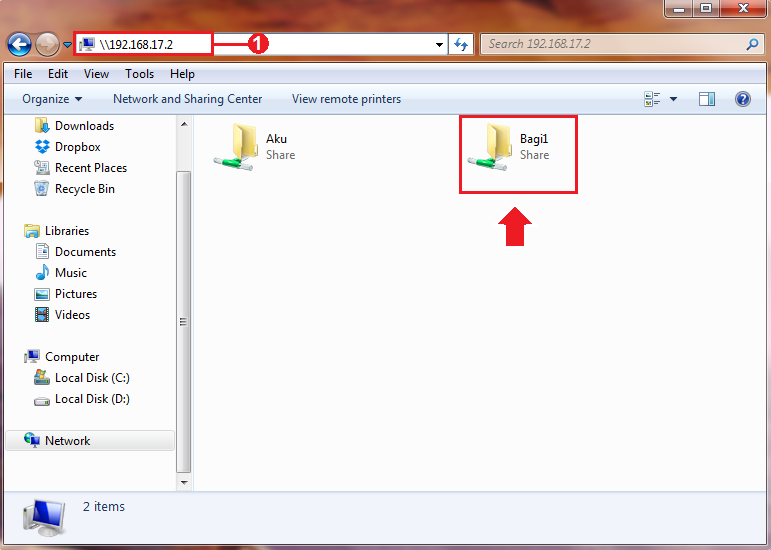Click the Forward navigation arrow button
This screenshot has width=771, height=550.
click(47, 45)
